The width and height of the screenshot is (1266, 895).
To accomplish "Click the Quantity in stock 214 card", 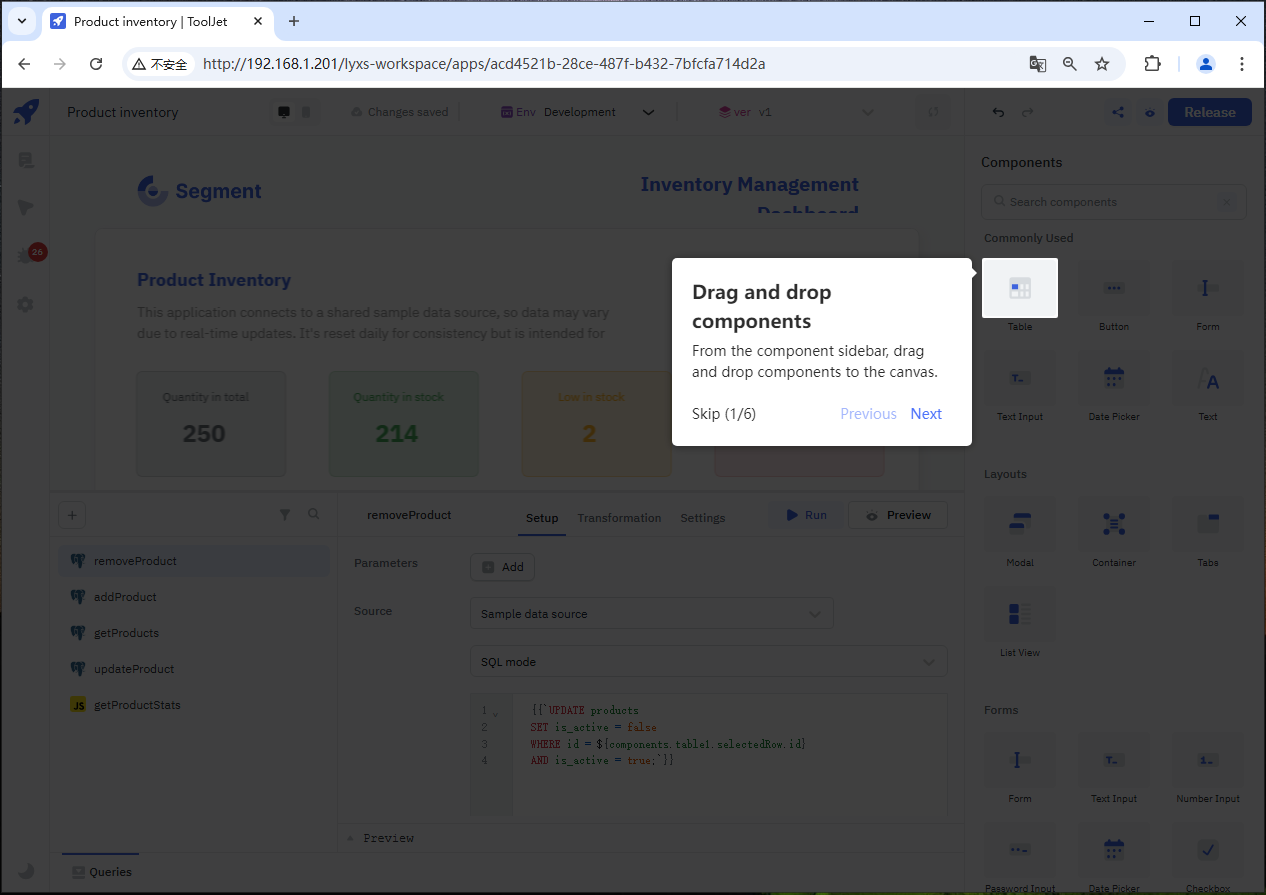I will click(403, 424).
